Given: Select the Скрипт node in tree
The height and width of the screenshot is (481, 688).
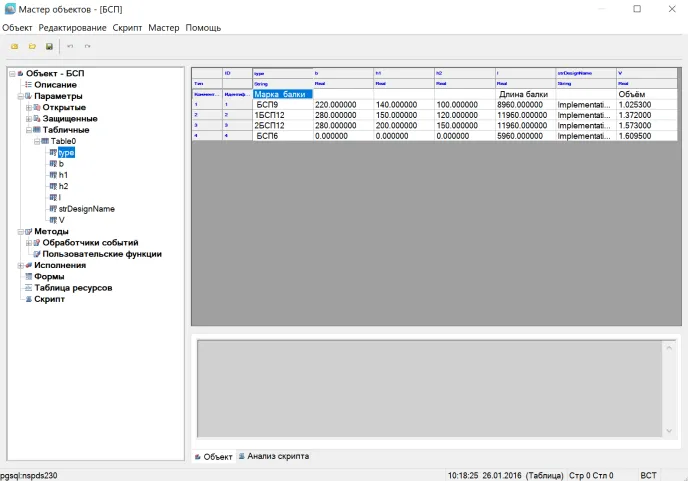Looking at the screenshot, I should tap(49, 299).
